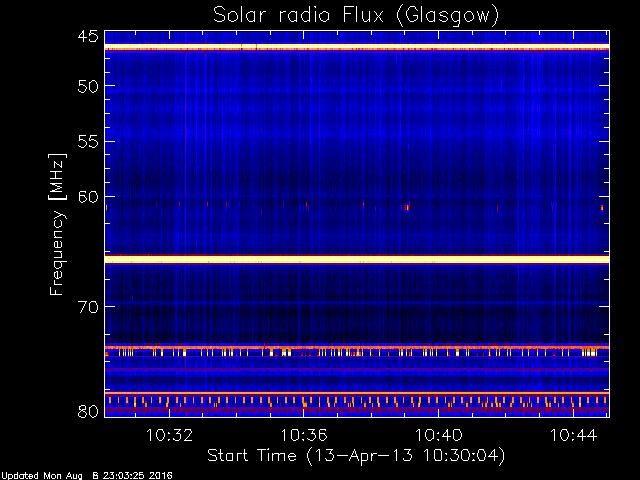Select the 'Frequency [MHz]' axis label

(57, 224)
